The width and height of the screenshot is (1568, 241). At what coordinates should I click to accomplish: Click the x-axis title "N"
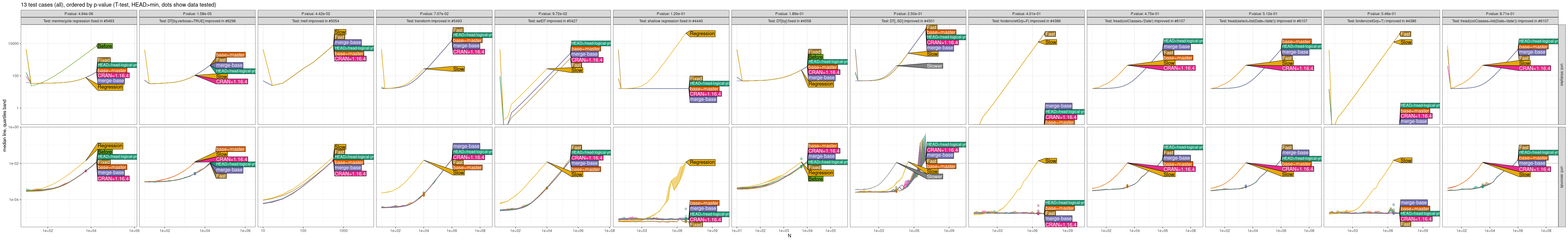pos(789,236)
